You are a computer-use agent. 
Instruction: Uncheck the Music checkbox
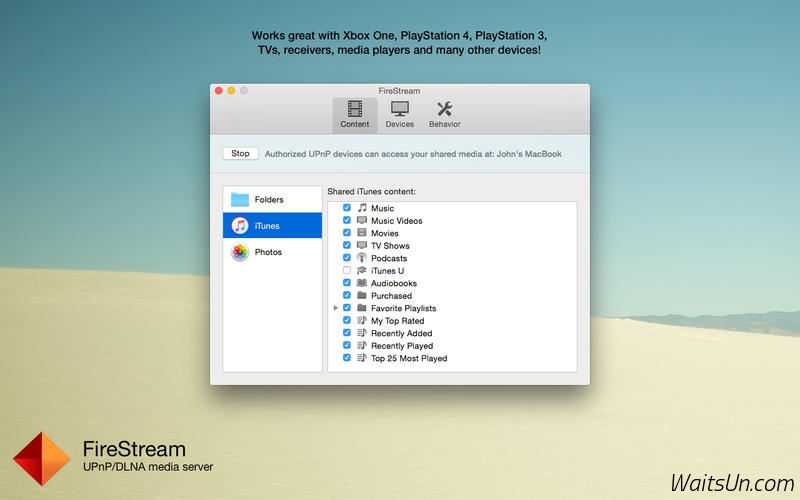pyautogui.click(x=347, y=208)
